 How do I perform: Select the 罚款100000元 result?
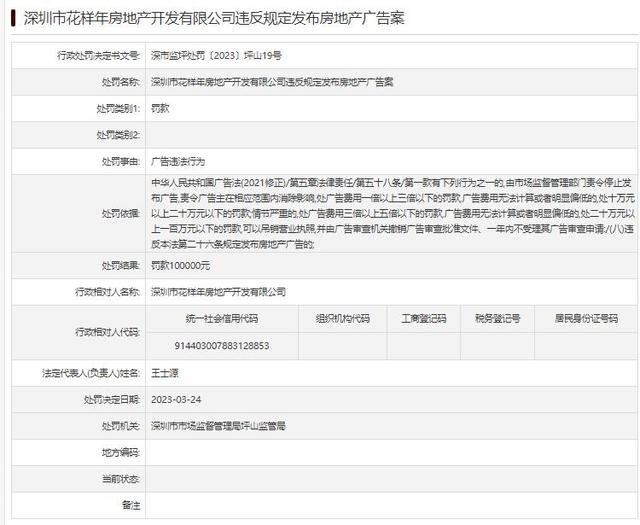pyautogui.click(x=181, y=266)
